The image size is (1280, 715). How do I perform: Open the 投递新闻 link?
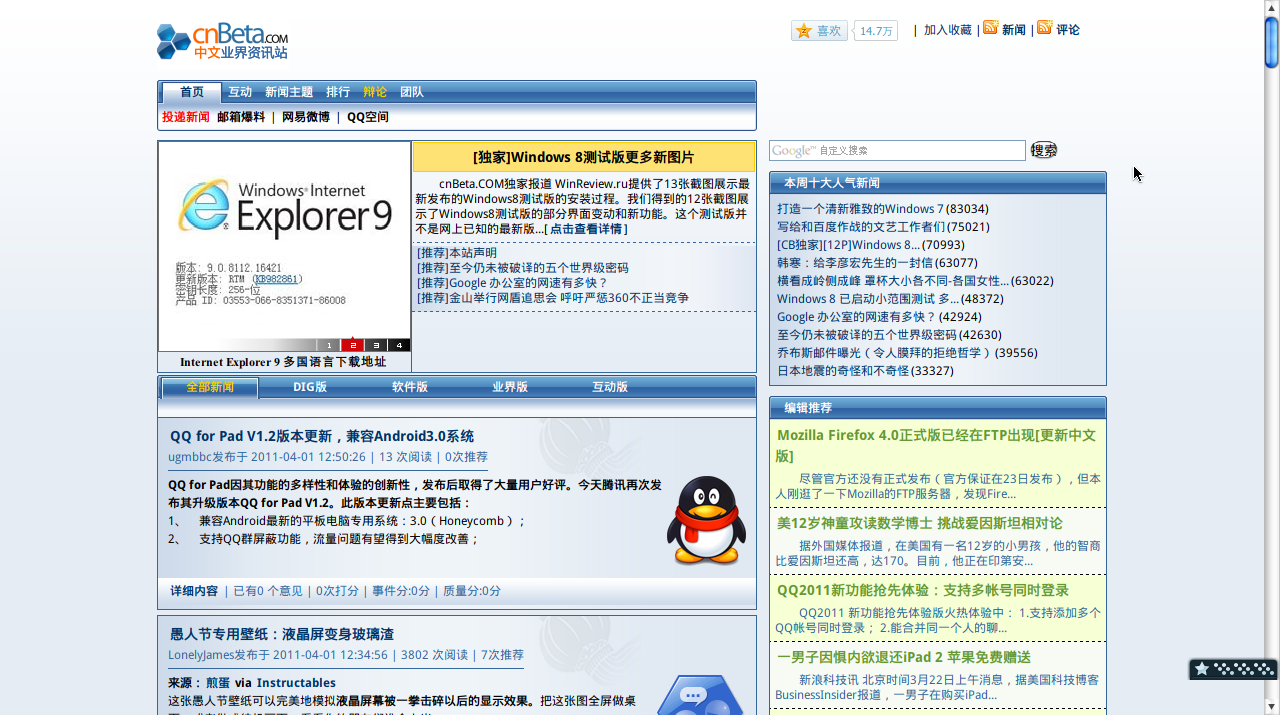point(186,117)
